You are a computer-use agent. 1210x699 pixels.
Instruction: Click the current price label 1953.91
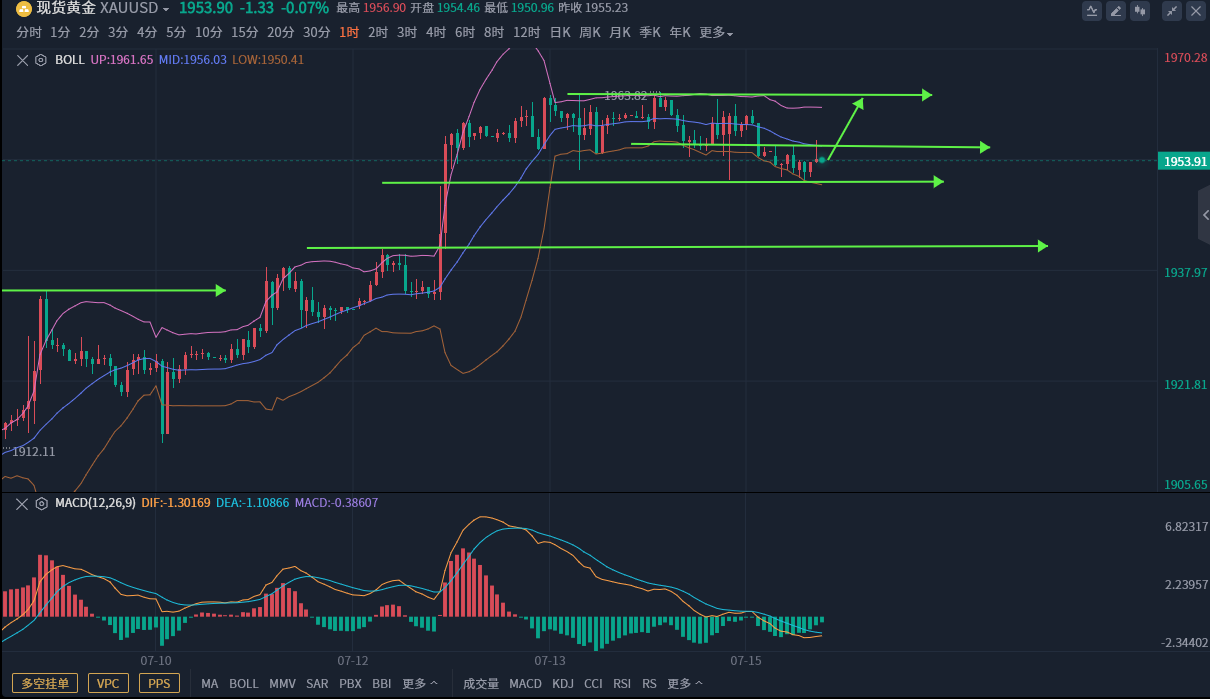click(1184, 161)
